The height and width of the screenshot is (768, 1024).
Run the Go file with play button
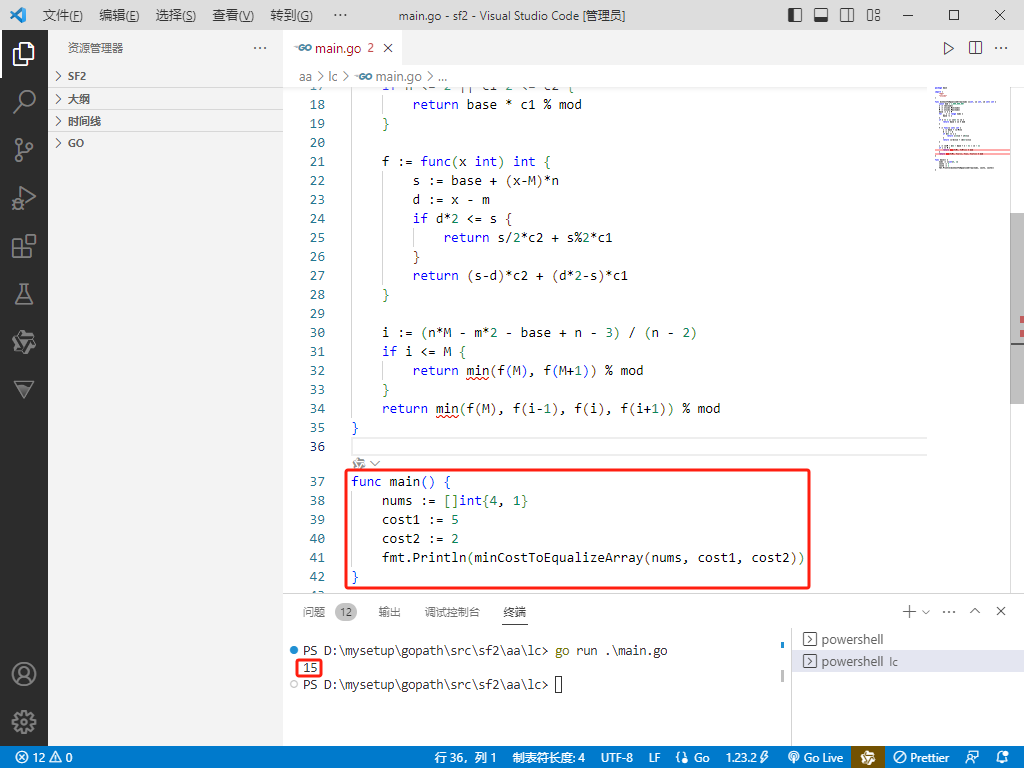pos(948,48)
